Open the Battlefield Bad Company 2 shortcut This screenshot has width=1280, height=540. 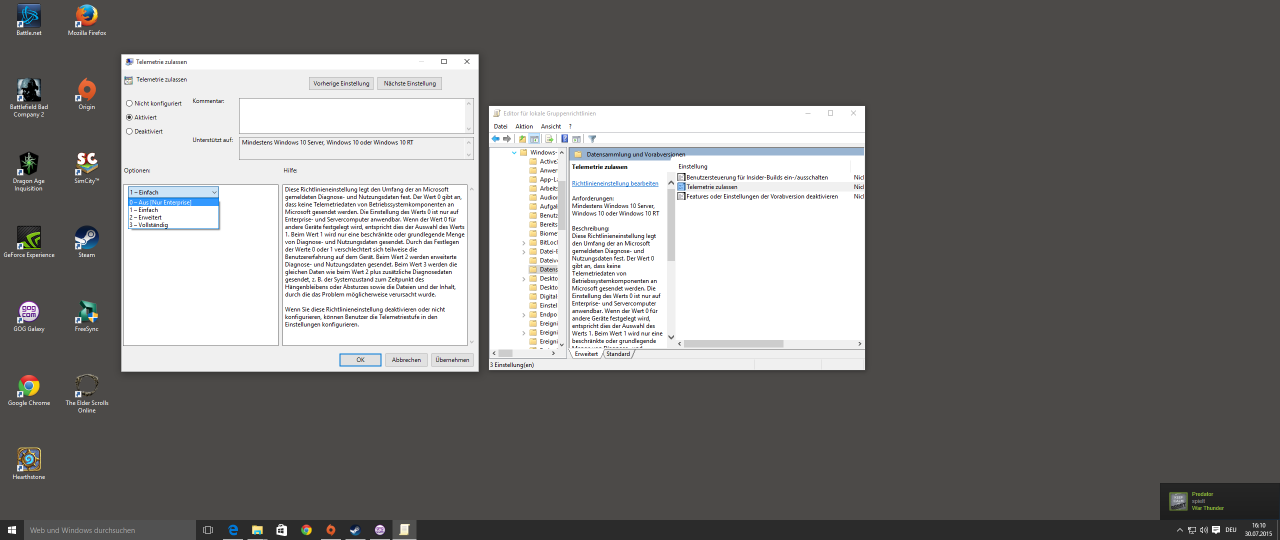coord(29,97)
